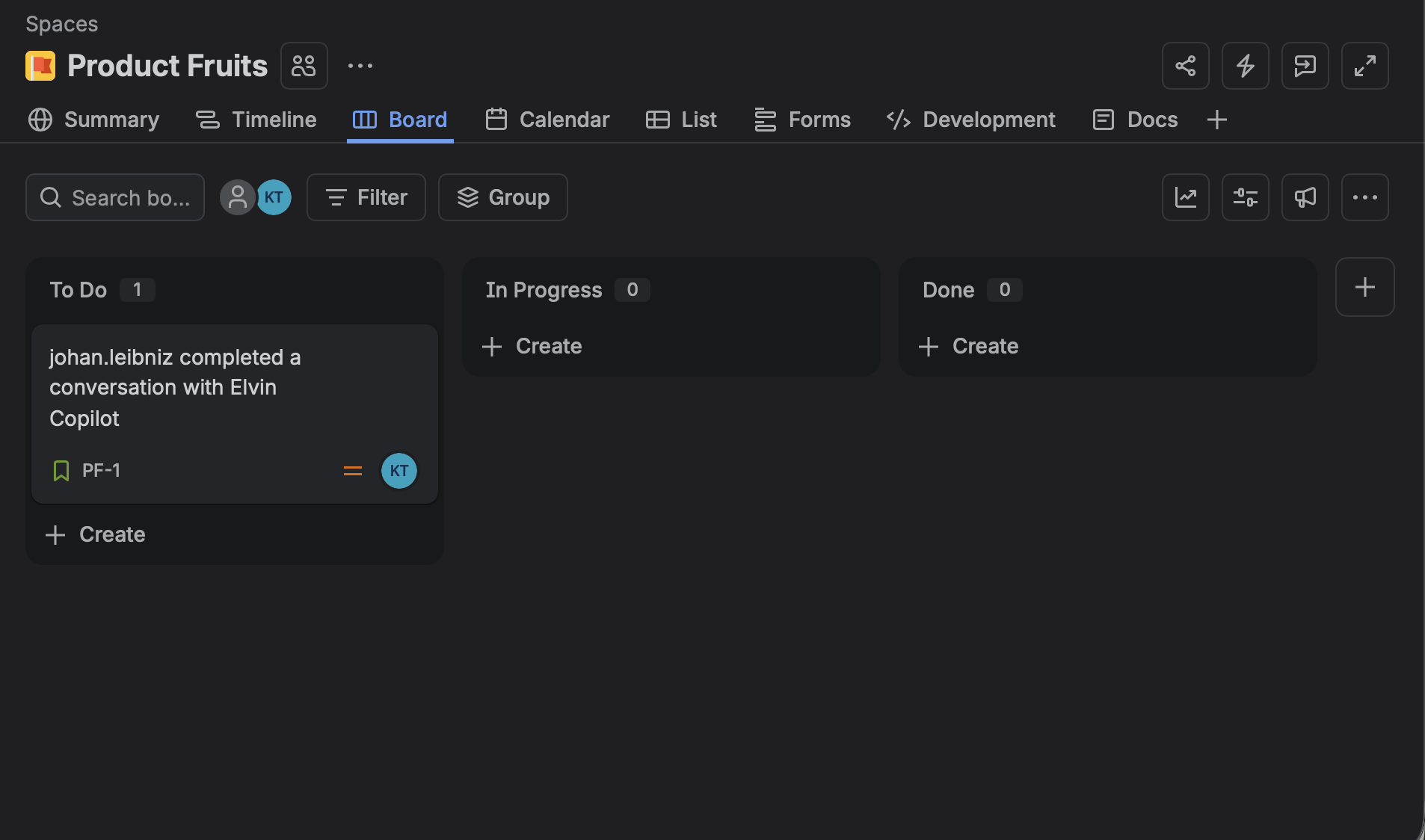Switch to the Docs tab
Screen dimensions: 1425x840
1135,120
